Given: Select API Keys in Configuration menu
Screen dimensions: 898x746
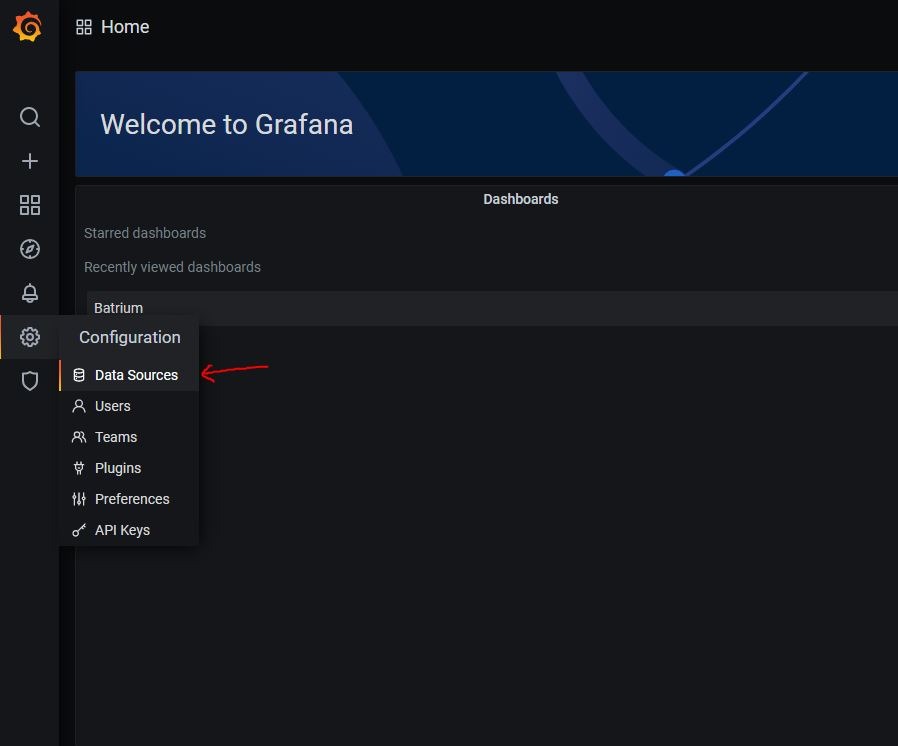Looking at the screenshot, I should click(x=129, y=530).
